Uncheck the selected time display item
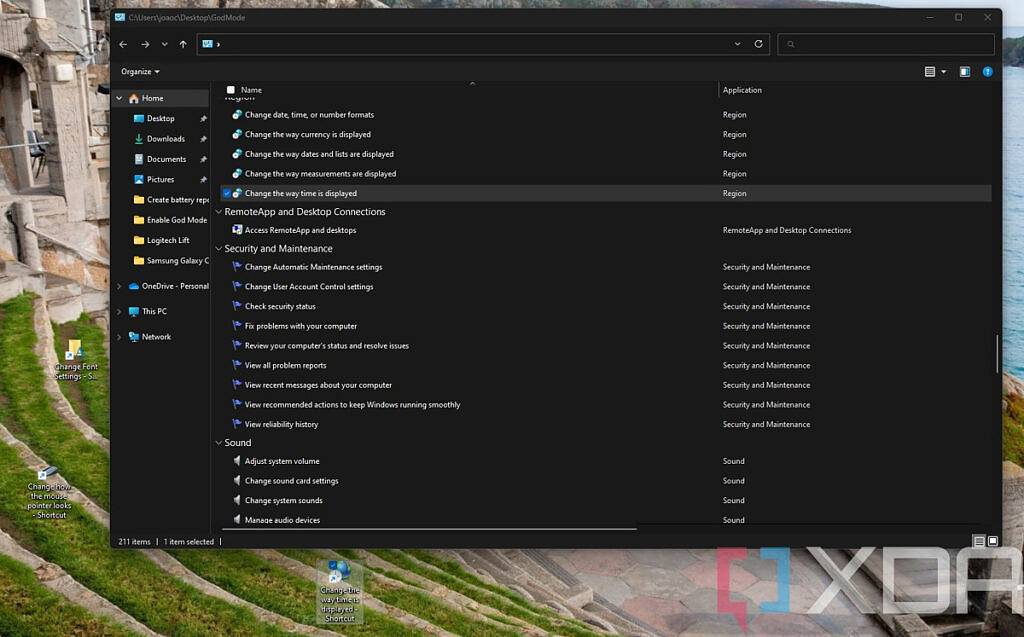Screen dimensions: 1024x637 pos(227,193)
